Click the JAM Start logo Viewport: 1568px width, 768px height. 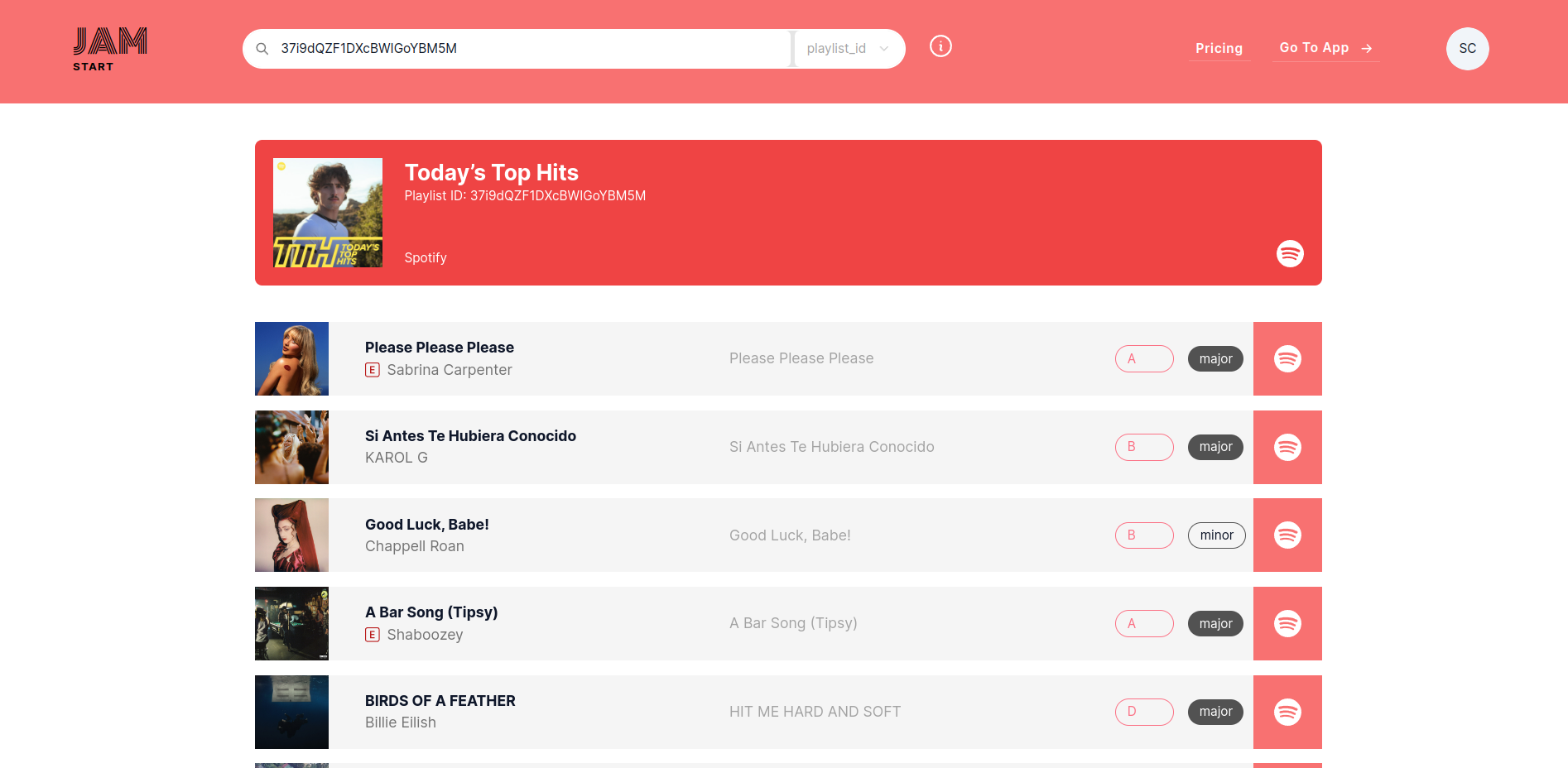point(110,50)
